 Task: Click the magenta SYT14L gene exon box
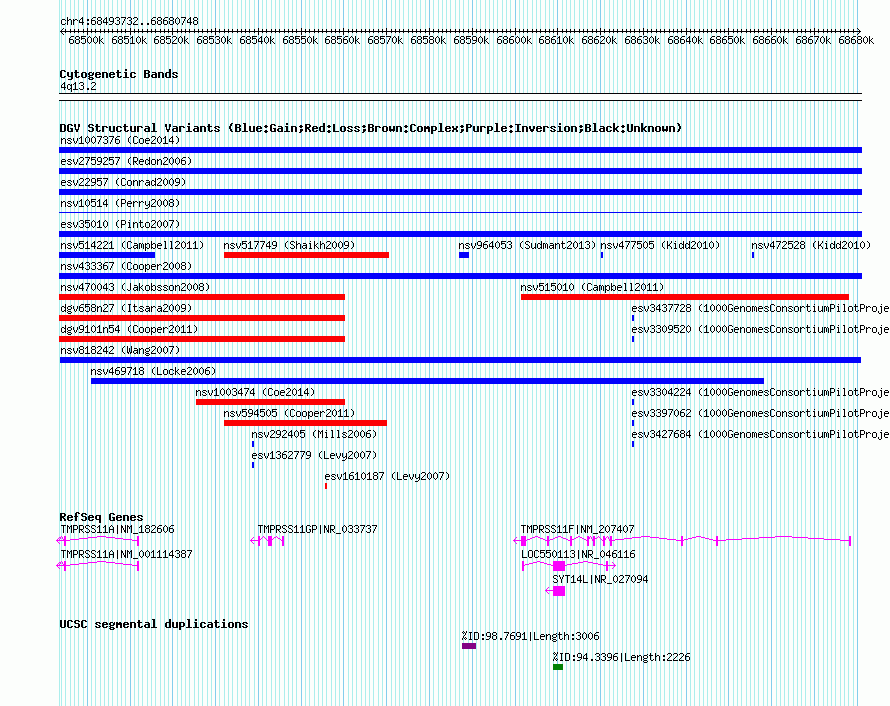click(559, 591)
